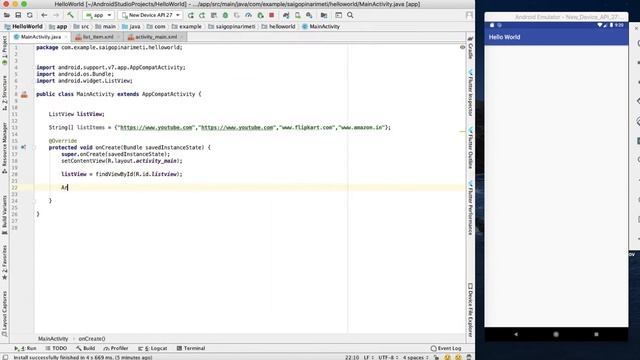This screenshot has height=360, width=640.
Task: Click the src breadcrumb folder
Action: point(81,27)
